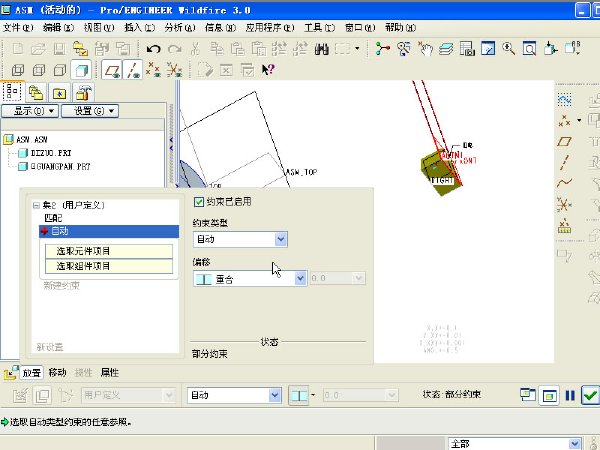Open dashboard offset type arrow
Image resolution: width=600 pixels, height=450 pixels.
pos(313,395)
